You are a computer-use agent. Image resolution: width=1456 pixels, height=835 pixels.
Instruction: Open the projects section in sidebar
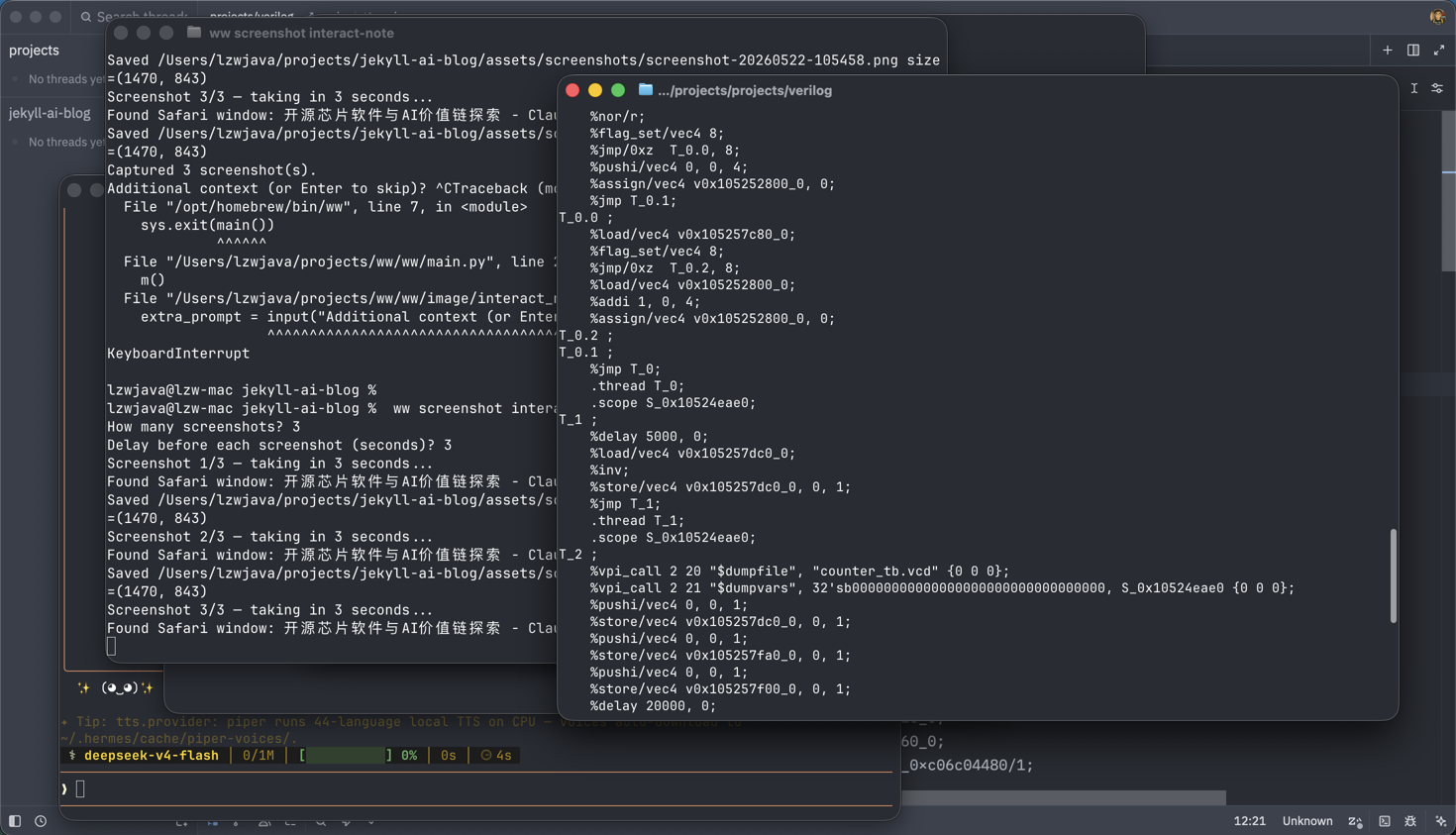tap(34, 51)
